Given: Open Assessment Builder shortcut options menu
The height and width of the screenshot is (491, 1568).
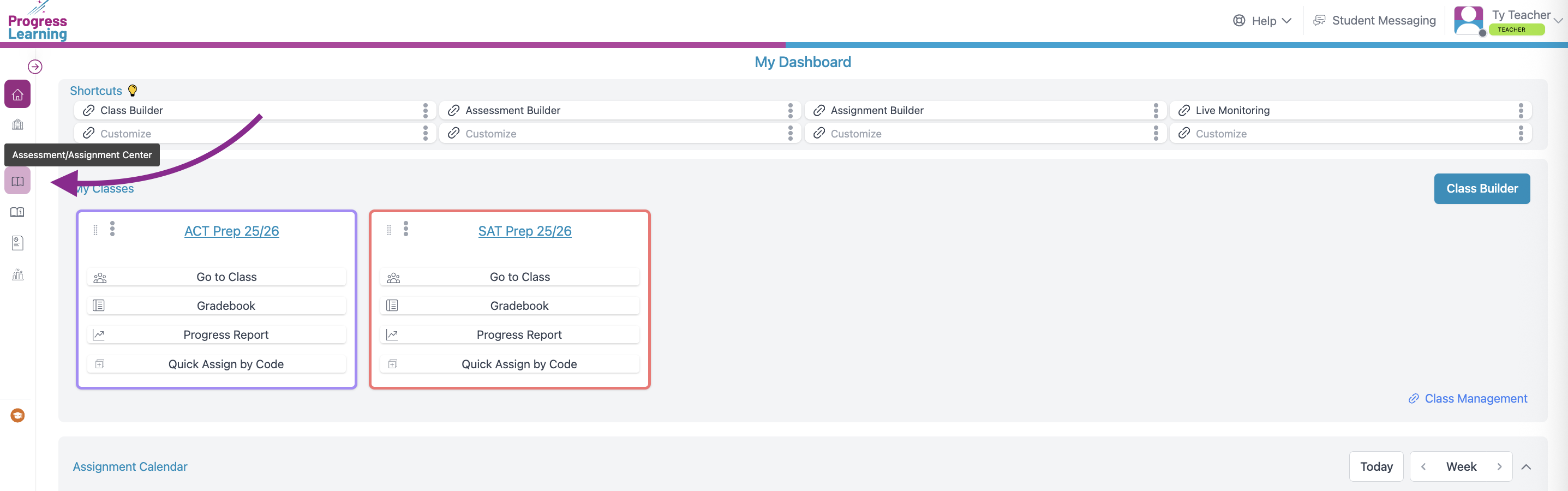Looking at the screenshot, I should [790, 110].
